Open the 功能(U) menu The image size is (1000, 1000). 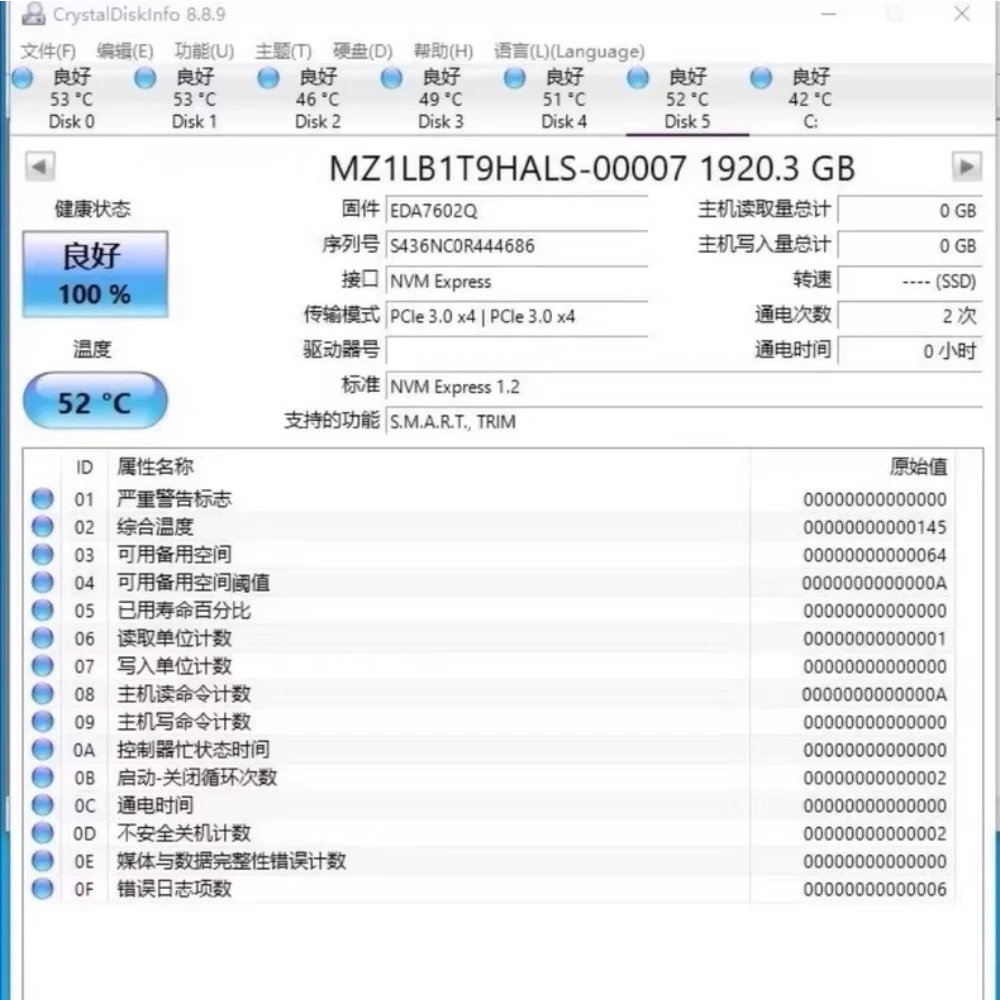205,51
